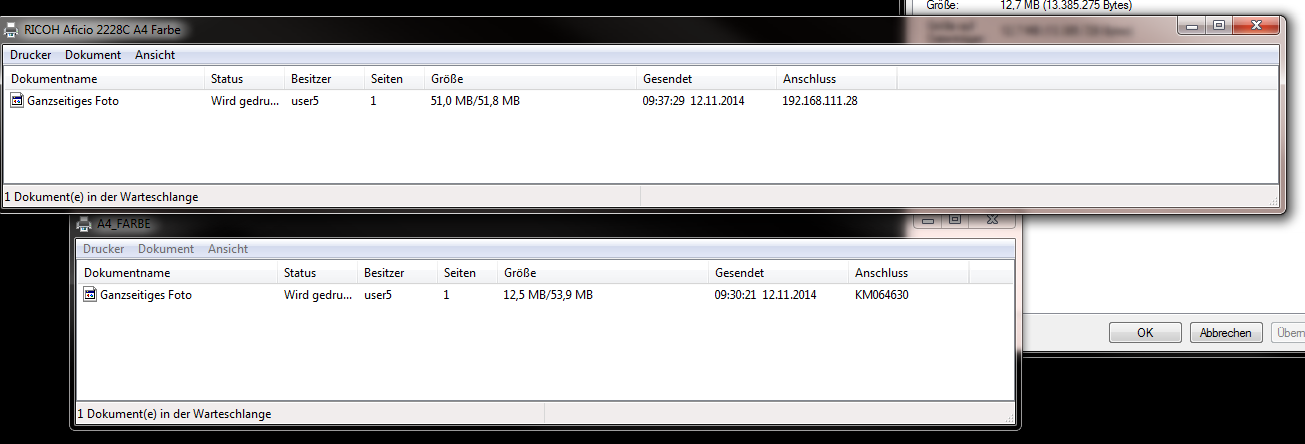Open the Drucker menu in A4_FARBE window
This screenshot has height=444, width=1305.
[104, 249]
